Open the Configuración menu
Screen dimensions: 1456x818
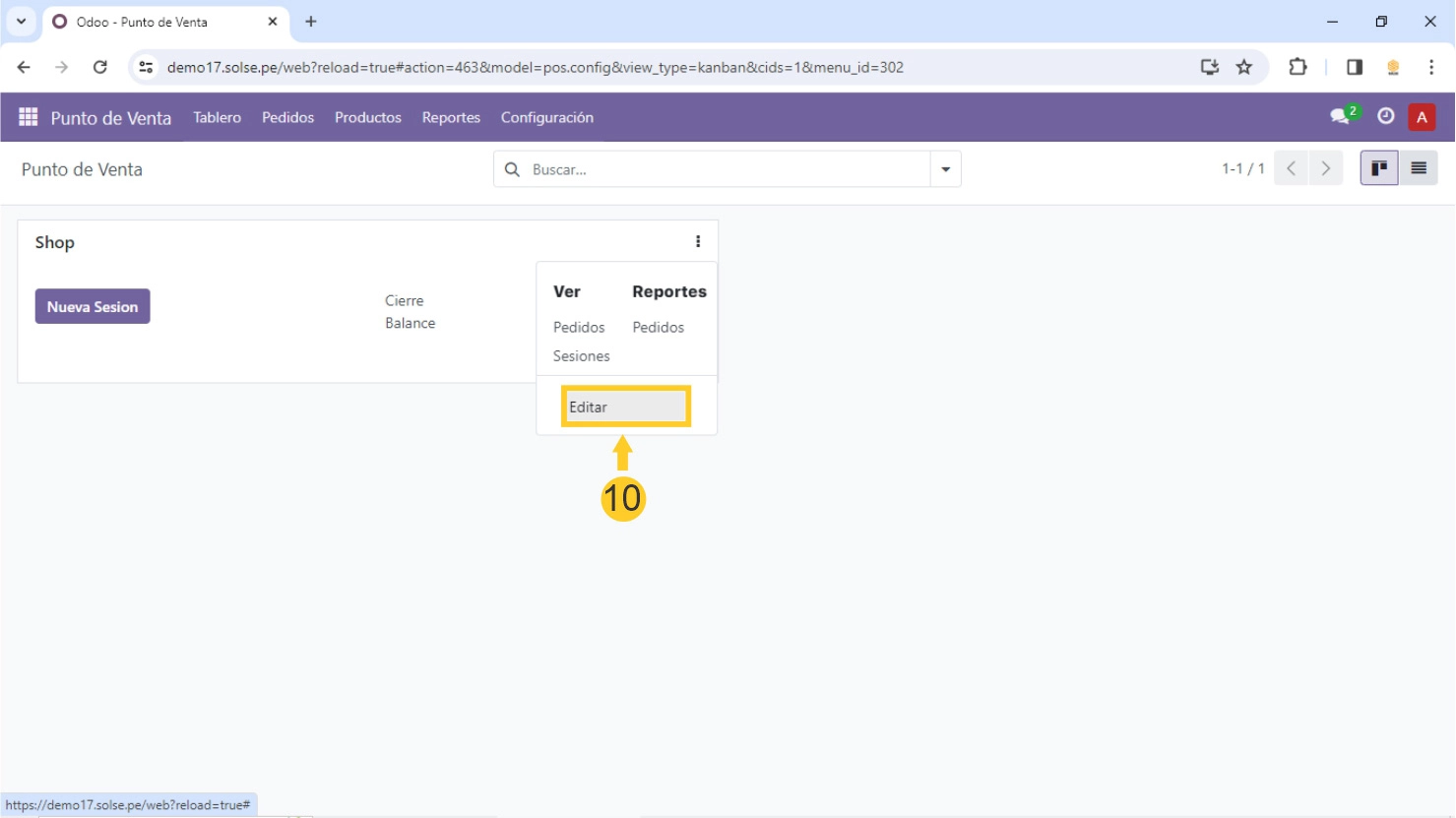coord(546,117)
